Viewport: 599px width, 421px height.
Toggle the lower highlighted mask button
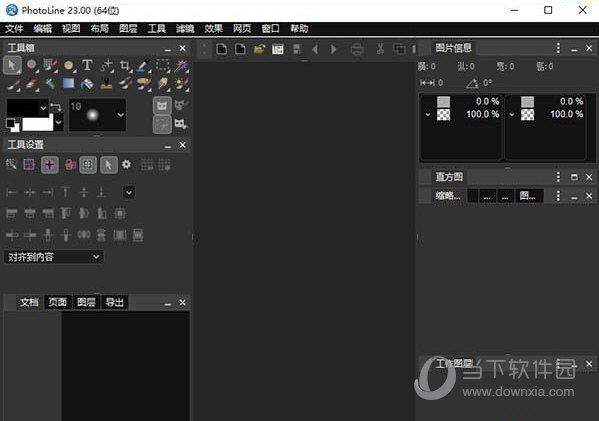[162, 125]
